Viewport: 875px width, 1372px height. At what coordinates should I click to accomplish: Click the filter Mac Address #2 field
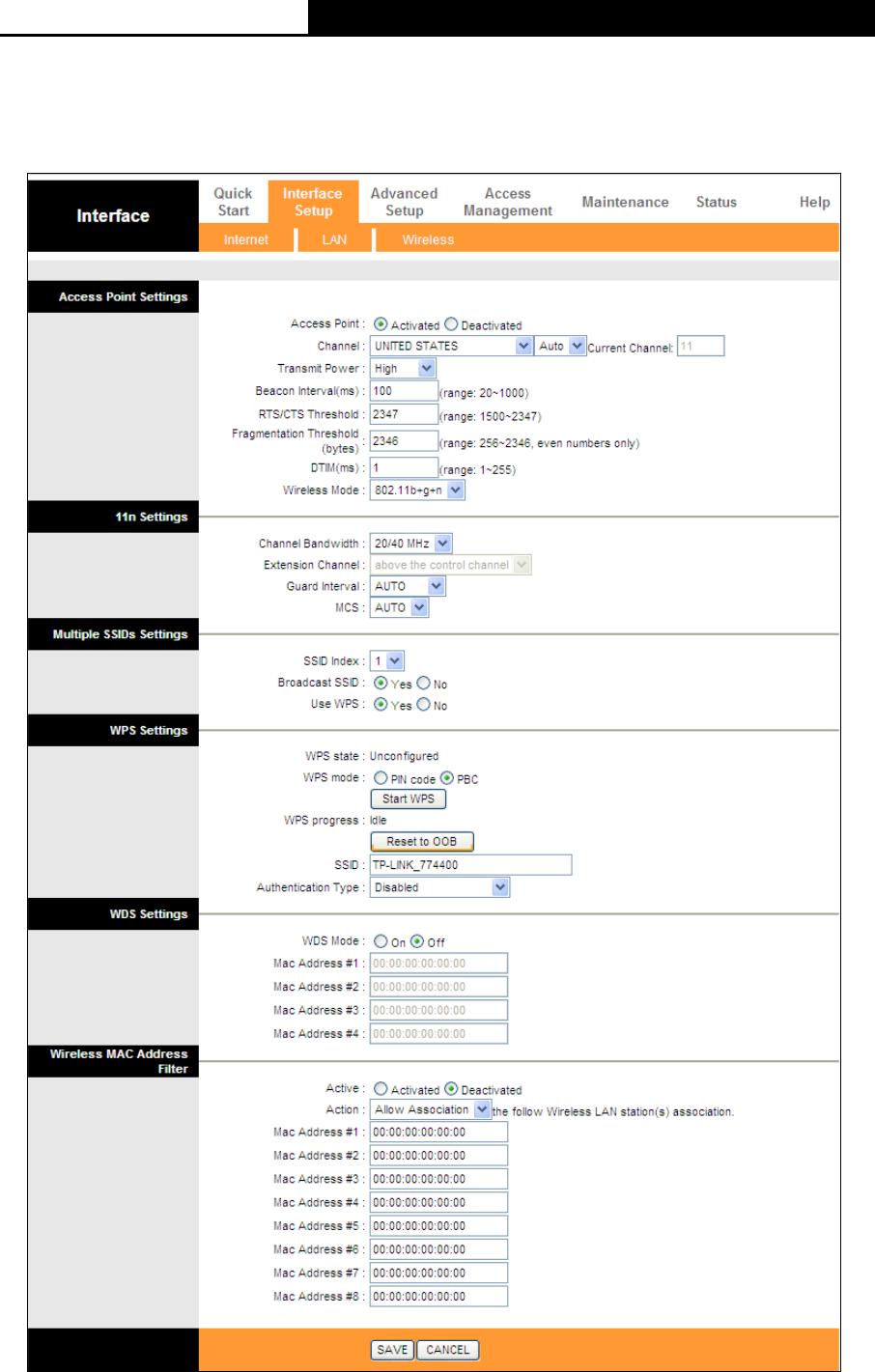tap(438, 1155)
